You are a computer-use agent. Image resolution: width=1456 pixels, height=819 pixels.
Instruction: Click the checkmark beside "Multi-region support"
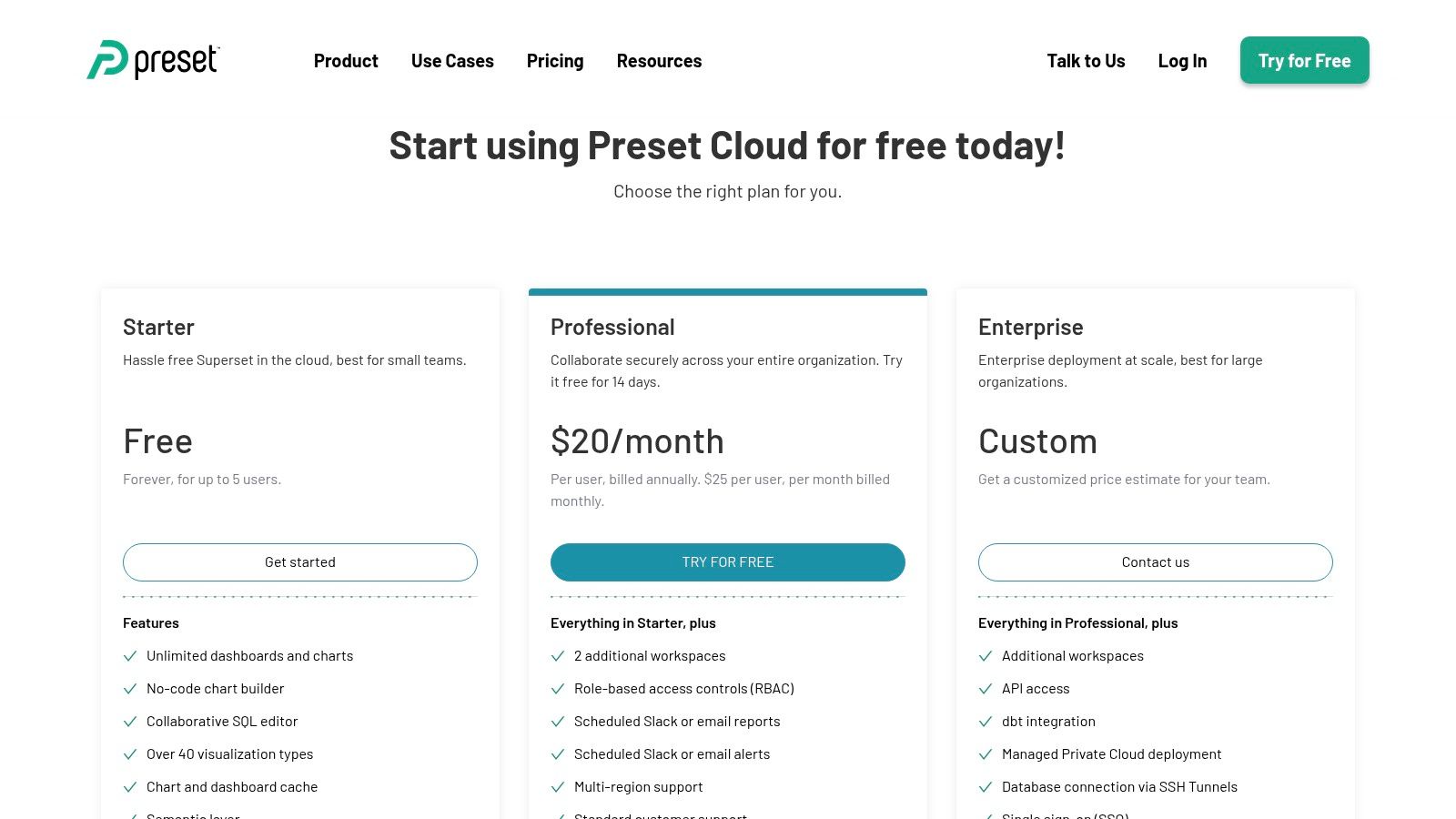tap(558, 787)
